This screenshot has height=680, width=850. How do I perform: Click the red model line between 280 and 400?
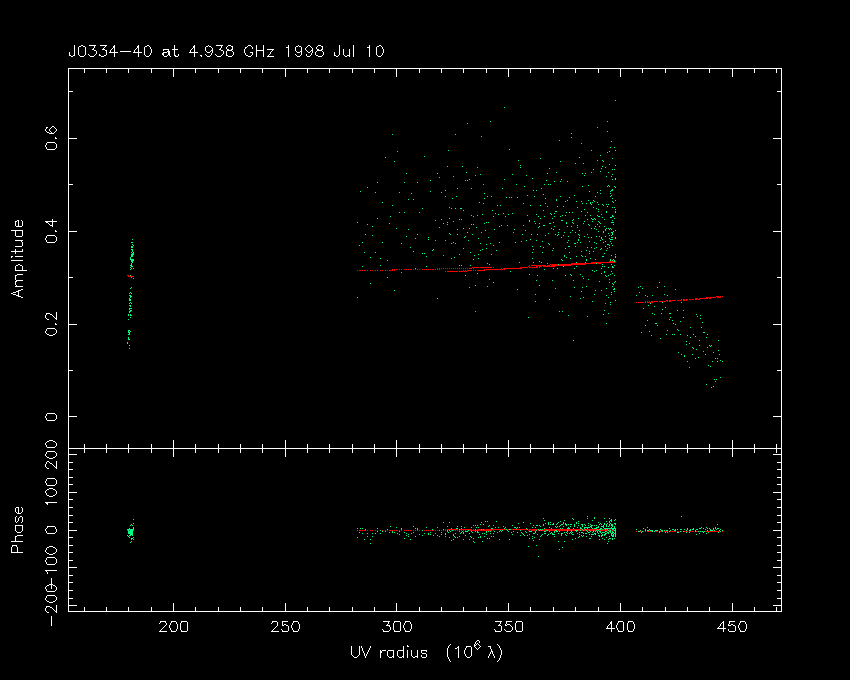coord(486,266)
